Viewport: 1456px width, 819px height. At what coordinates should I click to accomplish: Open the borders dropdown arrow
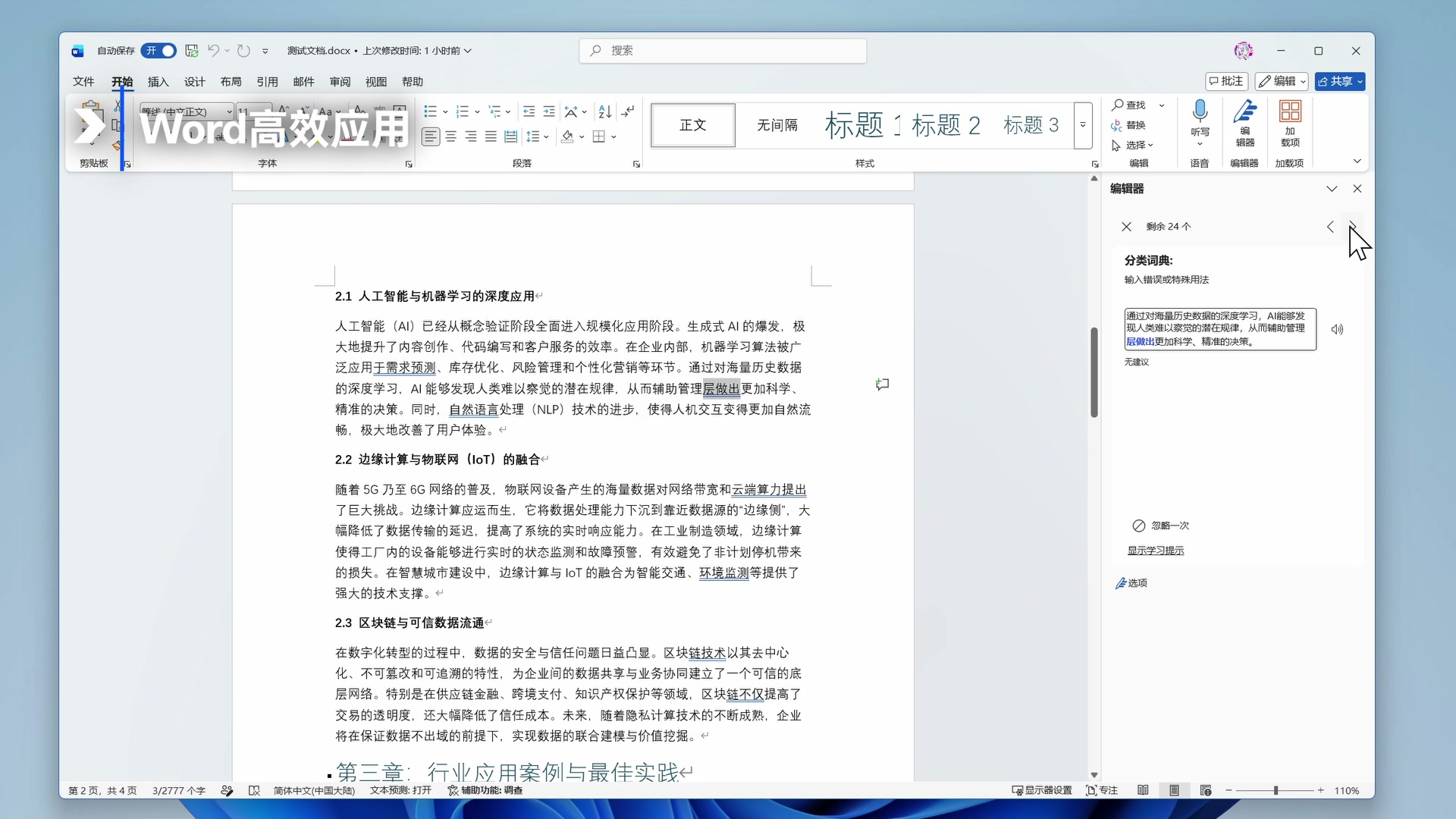tap(613, 136)
